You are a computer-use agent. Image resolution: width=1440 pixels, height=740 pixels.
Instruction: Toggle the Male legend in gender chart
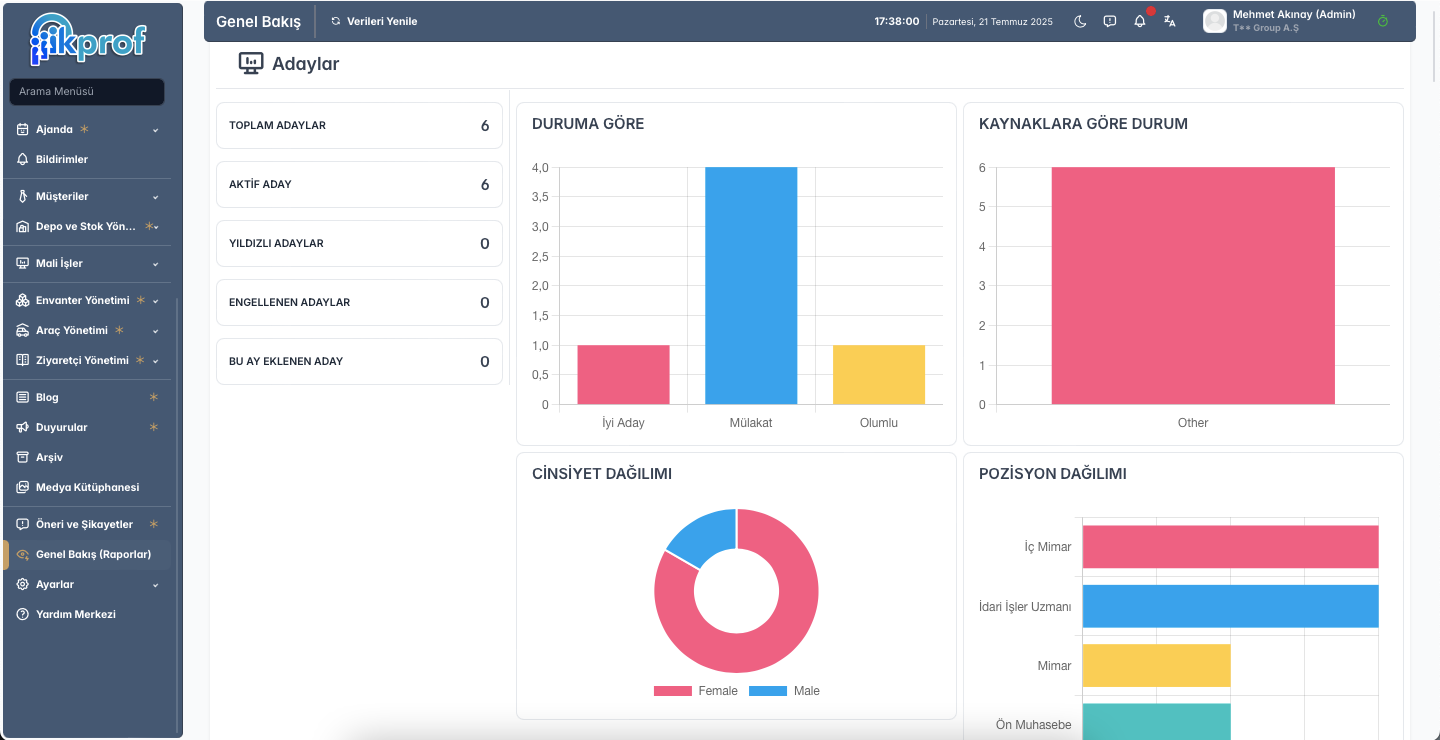[784, 691]
